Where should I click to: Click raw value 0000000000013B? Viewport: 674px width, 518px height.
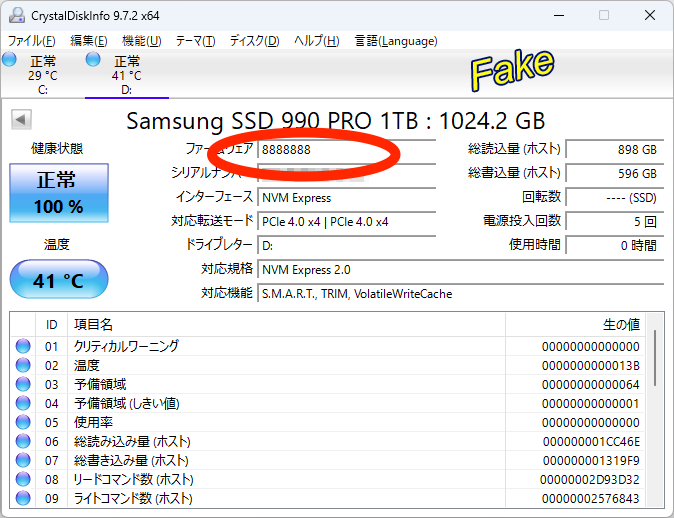[x=591, y=365]
